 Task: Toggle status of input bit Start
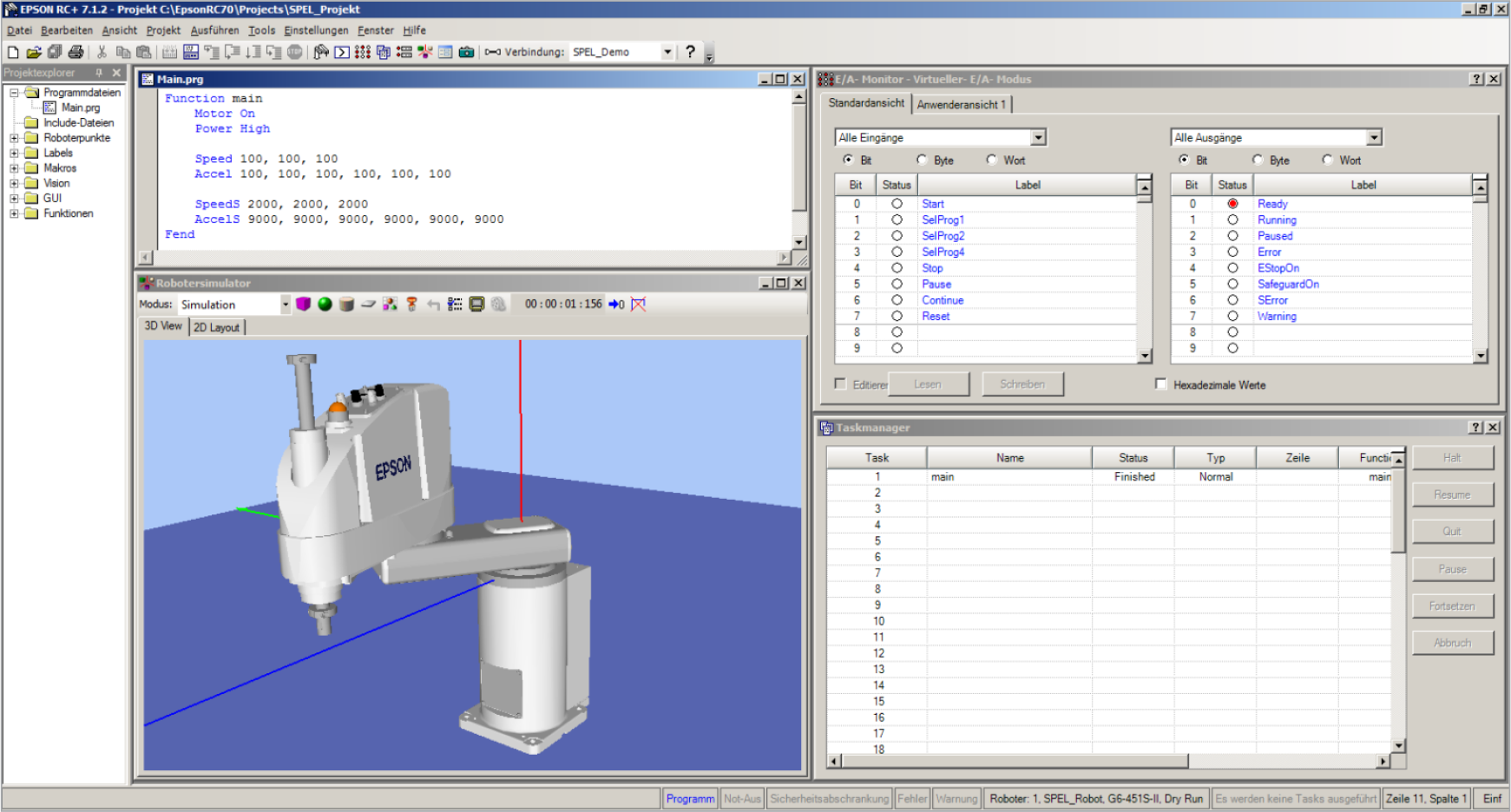coord(897,204)
